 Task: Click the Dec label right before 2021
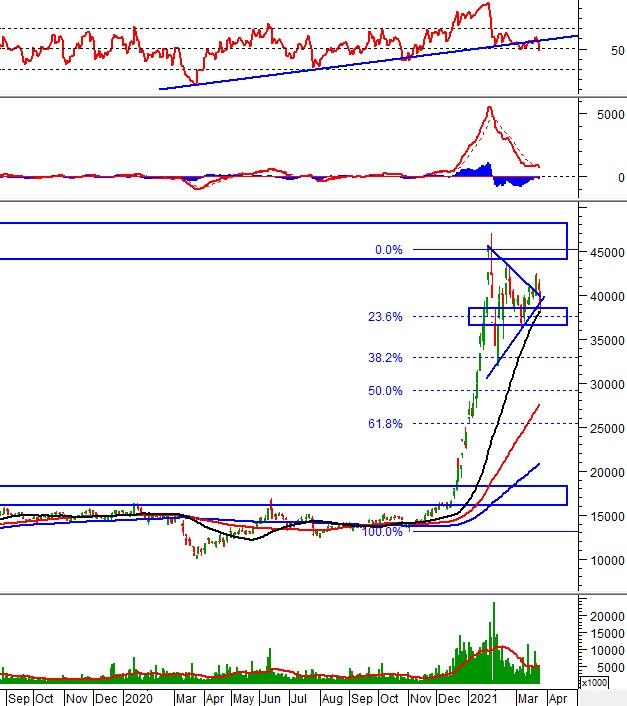(x=449, y=699)
